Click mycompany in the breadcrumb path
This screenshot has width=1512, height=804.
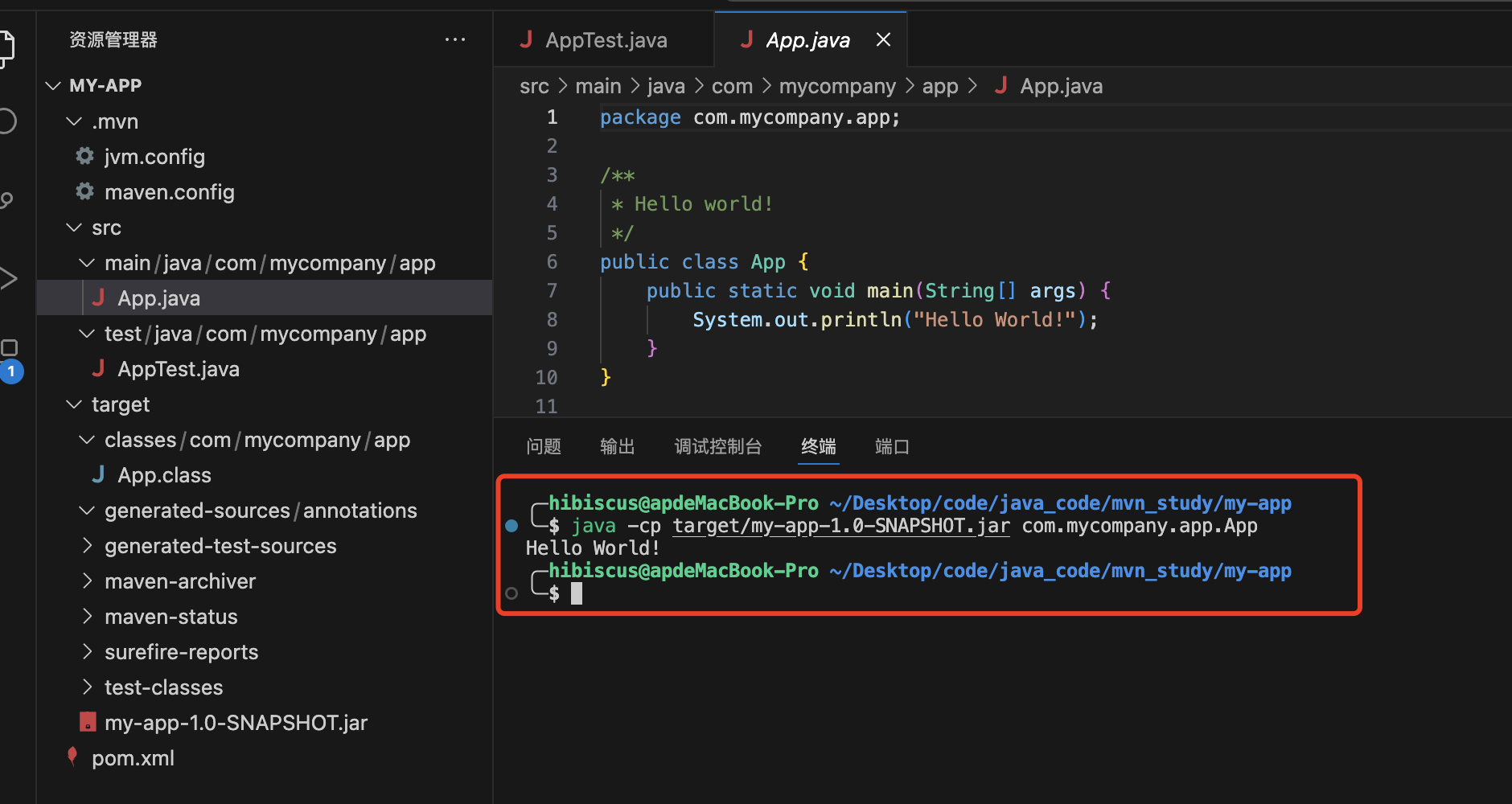[836, 86]
